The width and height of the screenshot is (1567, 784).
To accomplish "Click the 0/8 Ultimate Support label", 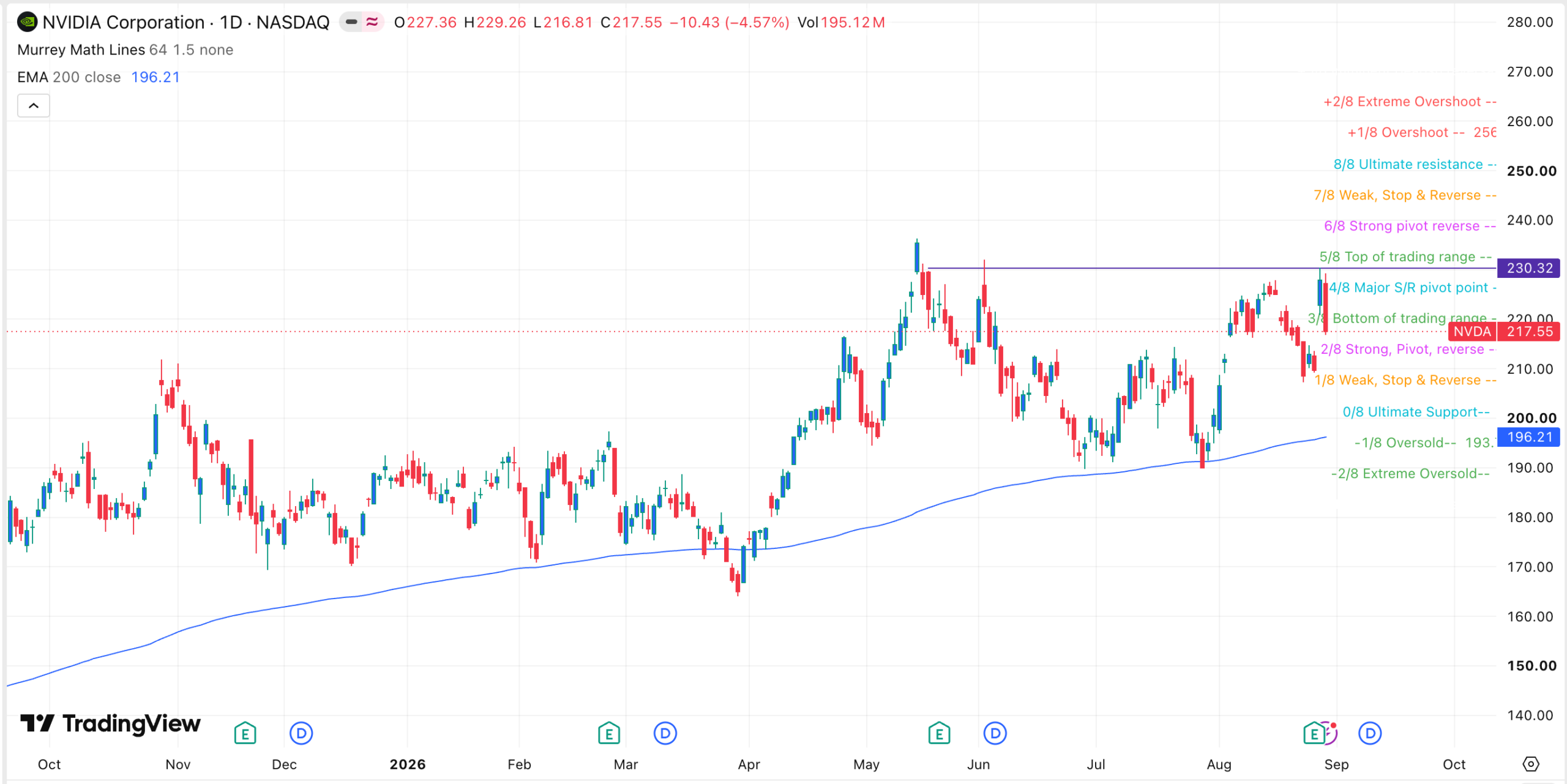I will (x=1416, y=412).
